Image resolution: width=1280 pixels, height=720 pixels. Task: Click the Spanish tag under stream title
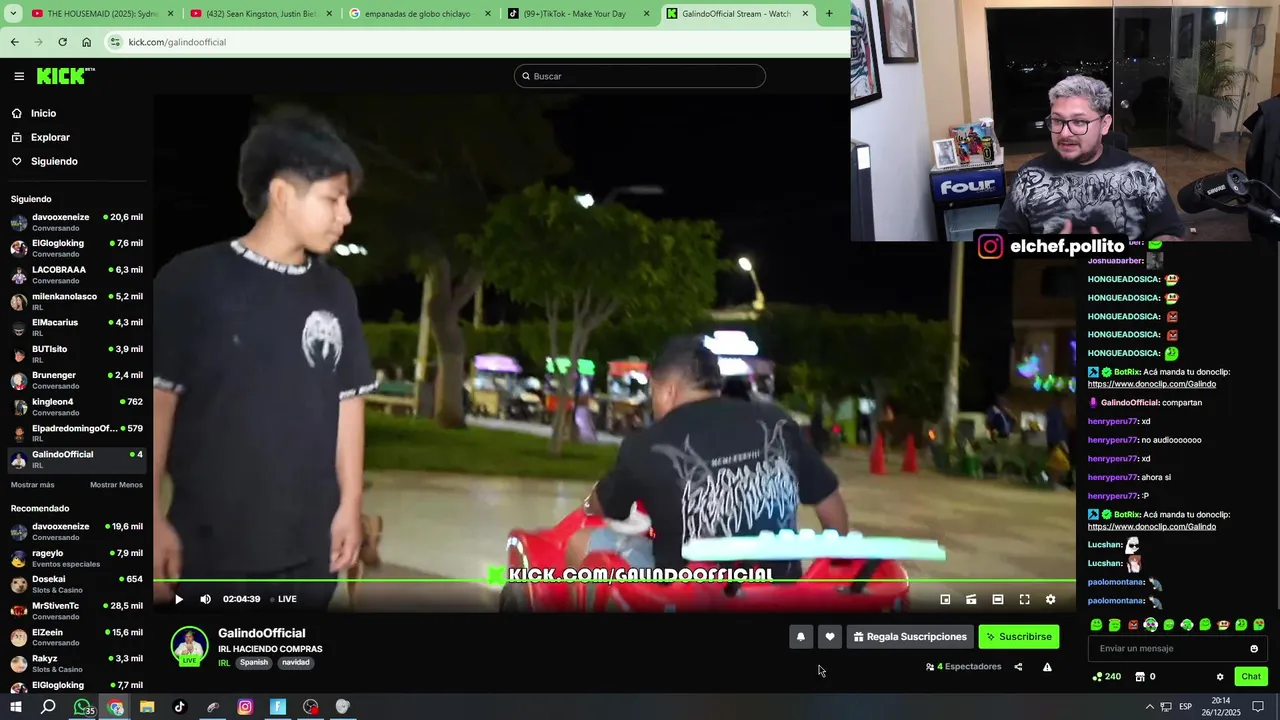(x=254, y=663)
